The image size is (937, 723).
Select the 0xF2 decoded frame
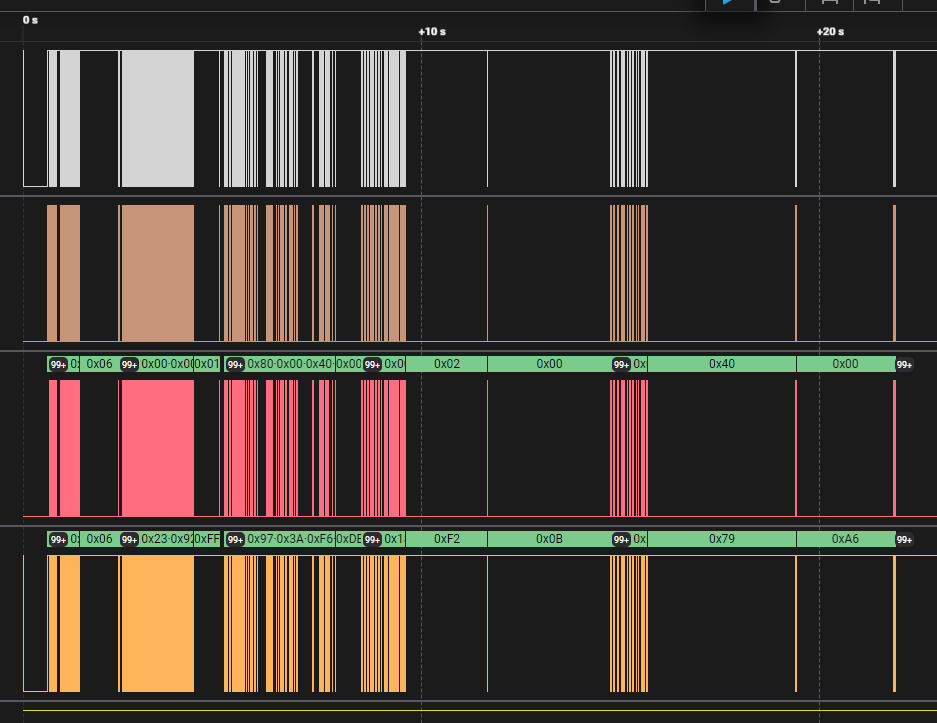pos(446,539)
